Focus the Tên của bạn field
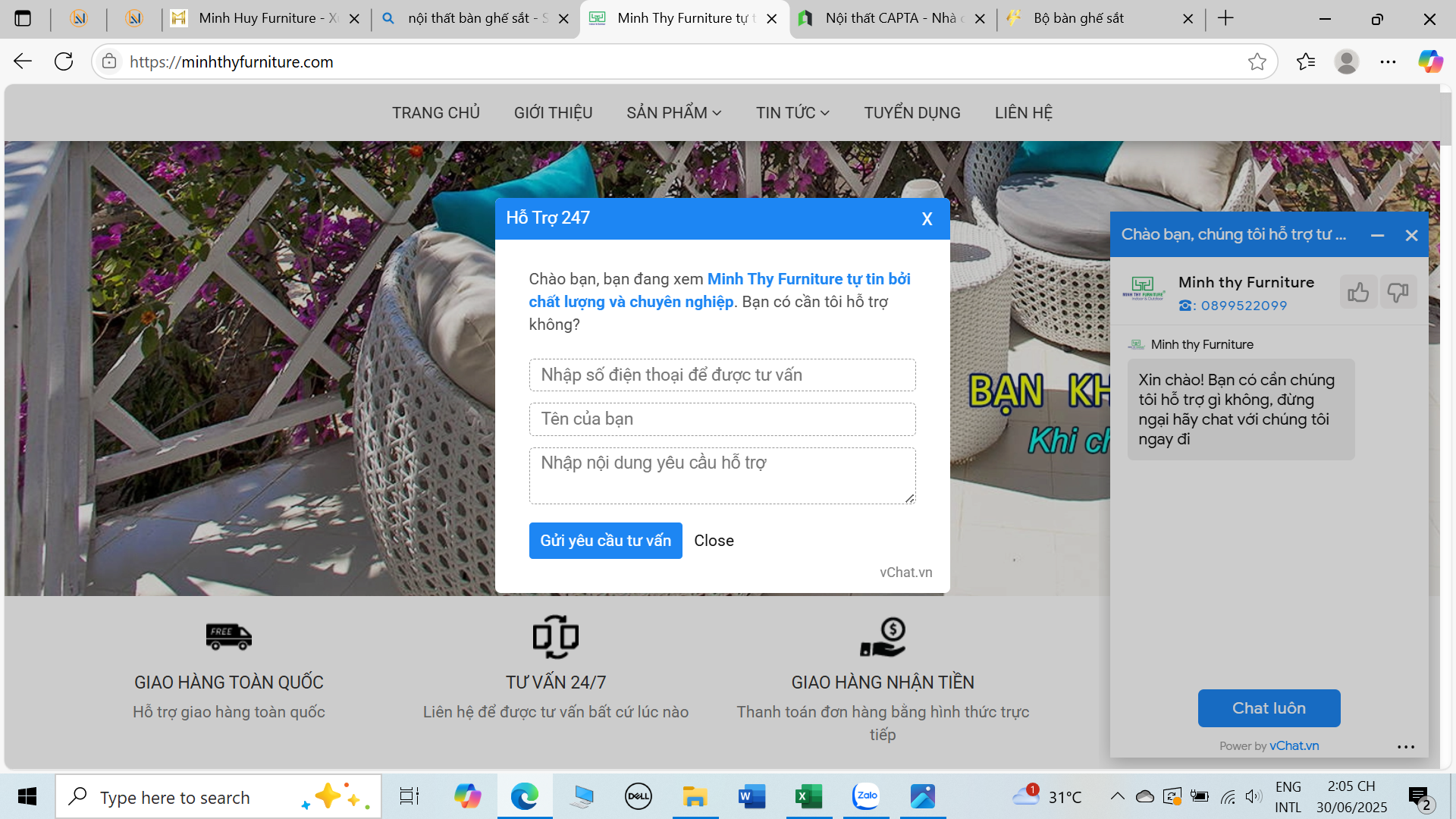1456x819 pixels. 722,419
